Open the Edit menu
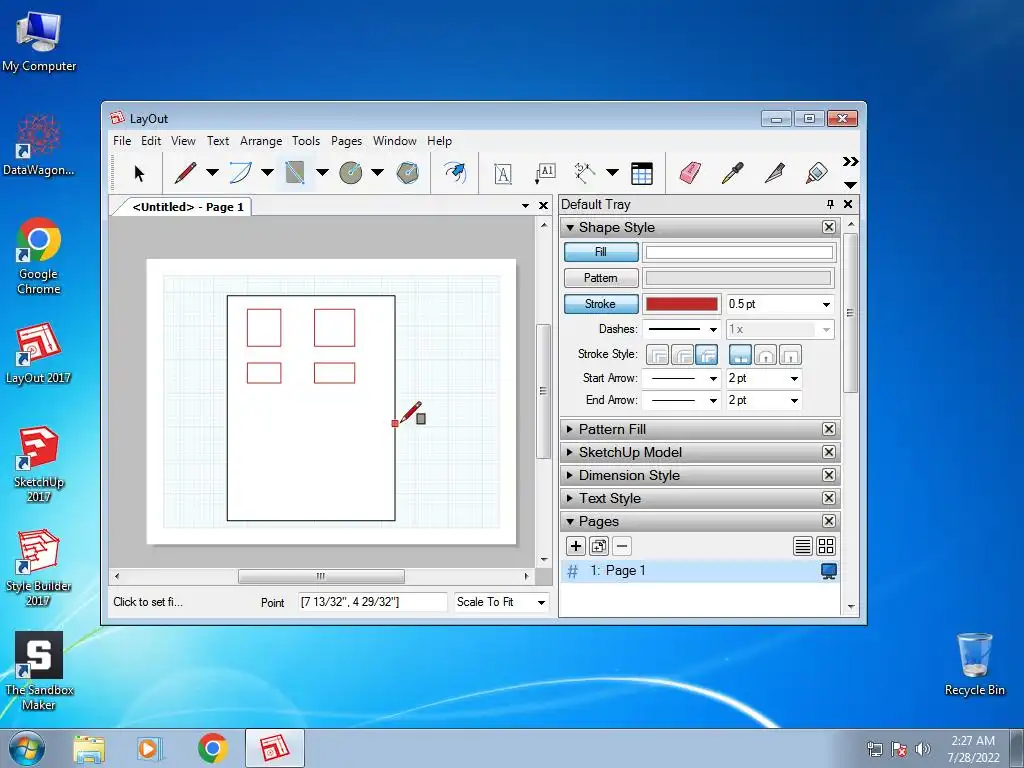Viewport: 1024px width, 768px height. (x=151, y=141)
